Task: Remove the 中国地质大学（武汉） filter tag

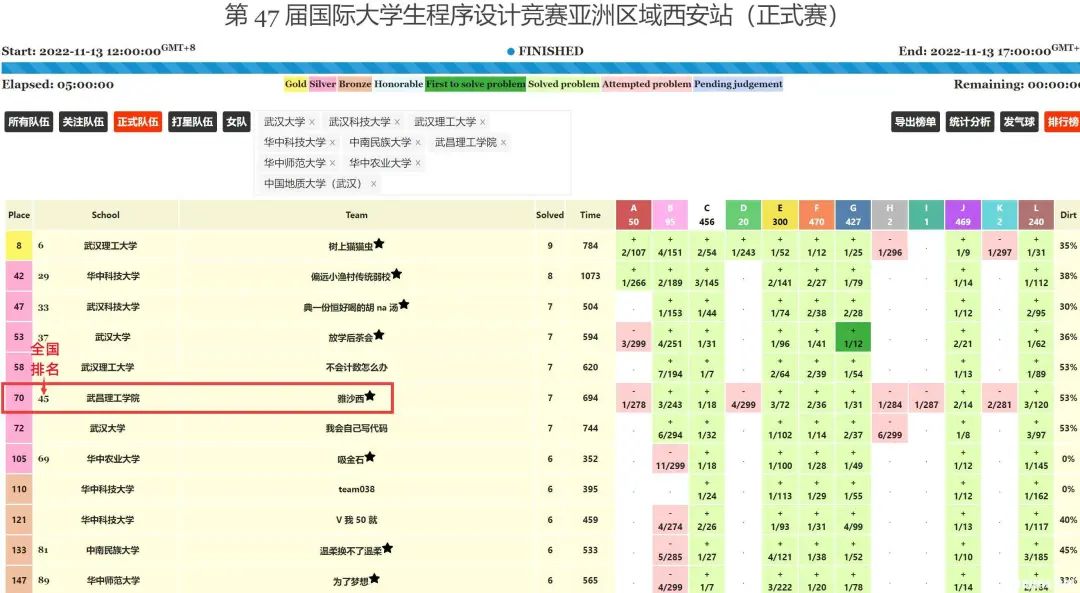Action: coord(374,184)
